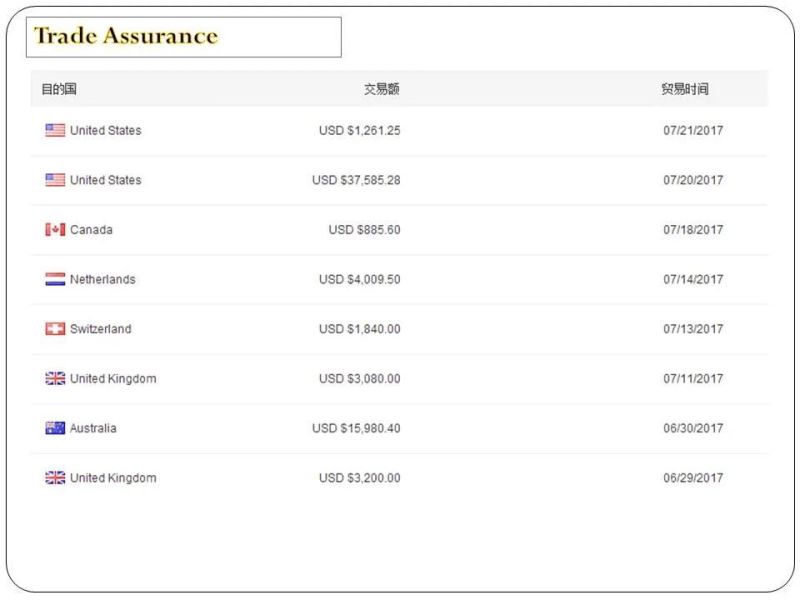This screenshot has width=800, height=600.
Task: Click the amount USD $3,080.00
Action: tap(360, 379)
